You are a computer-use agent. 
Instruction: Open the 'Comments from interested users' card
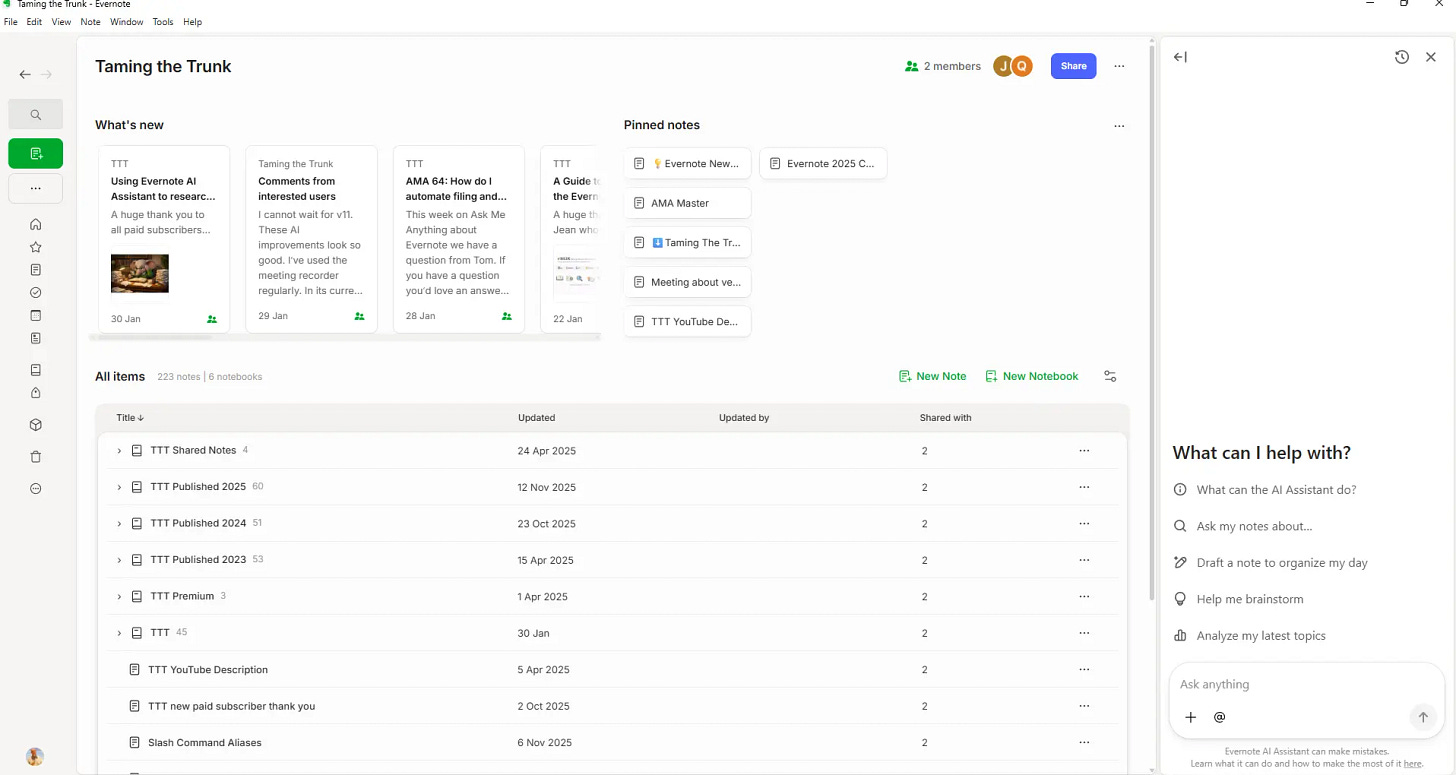click(311, 239)
